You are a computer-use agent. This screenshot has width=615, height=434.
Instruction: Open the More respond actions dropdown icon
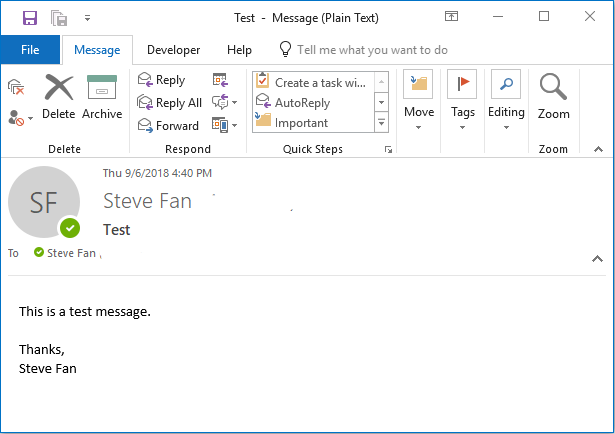pos(225,125)
